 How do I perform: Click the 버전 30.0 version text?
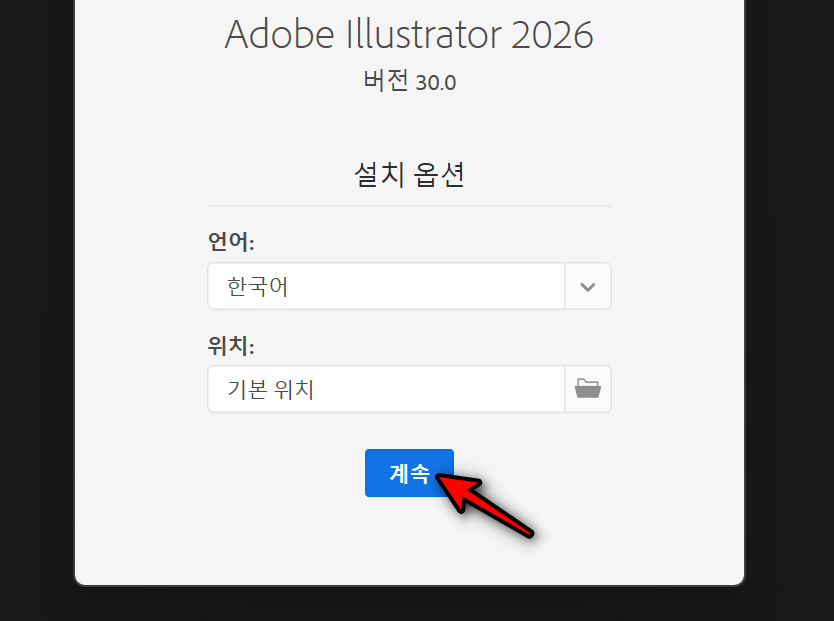tap(410, 82)
